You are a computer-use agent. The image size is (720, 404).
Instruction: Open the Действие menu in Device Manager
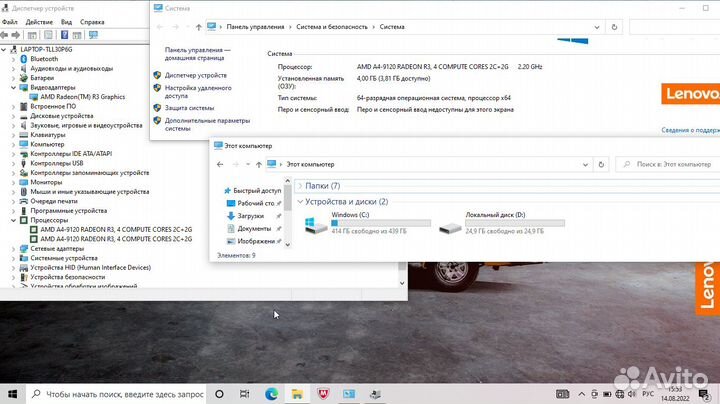(x=39, y=22)
